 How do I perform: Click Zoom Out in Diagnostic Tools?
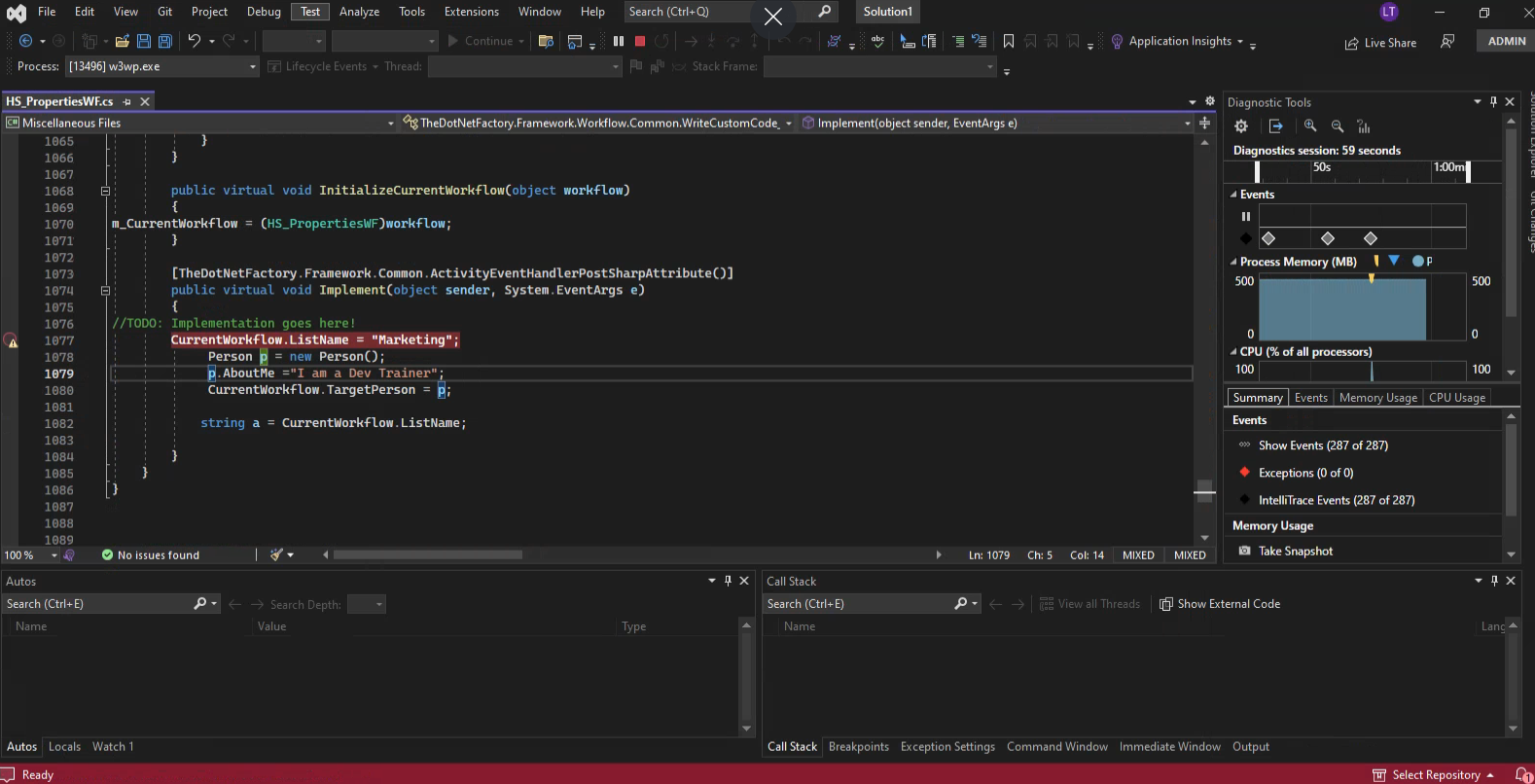(x=1338, y=126)
